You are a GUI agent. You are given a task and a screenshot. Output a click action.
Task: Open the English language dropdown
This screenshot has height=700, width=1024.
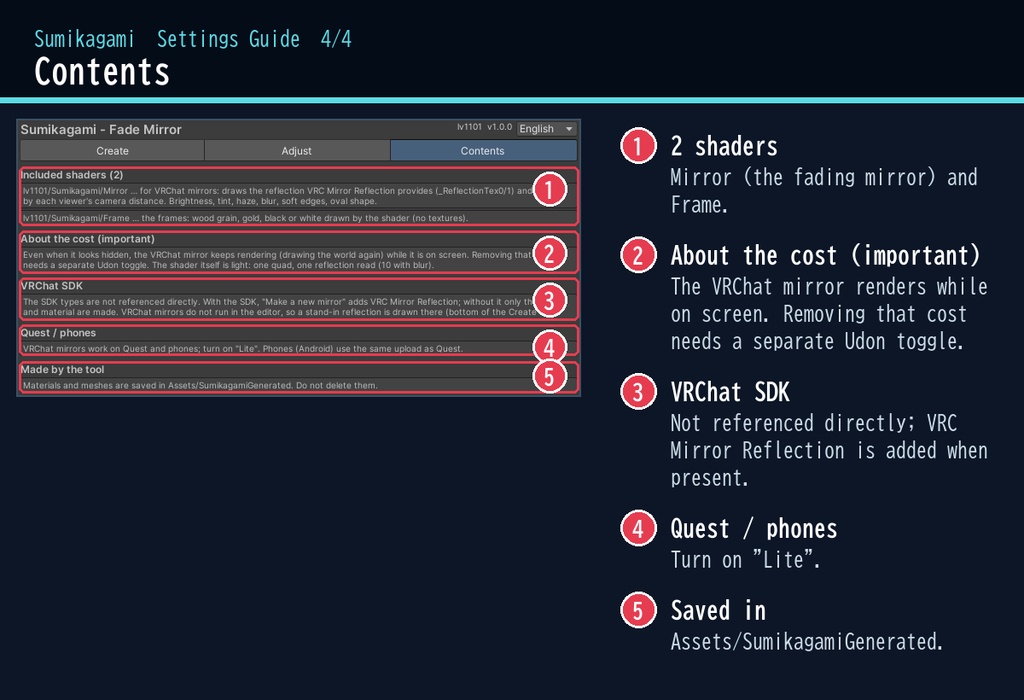click(546, 129)
